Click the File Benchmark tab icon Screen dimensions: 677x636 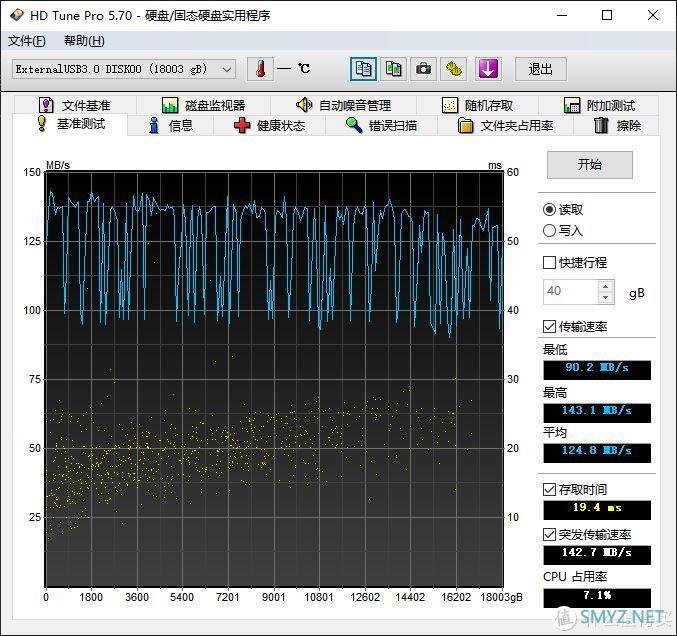(46, 105)
